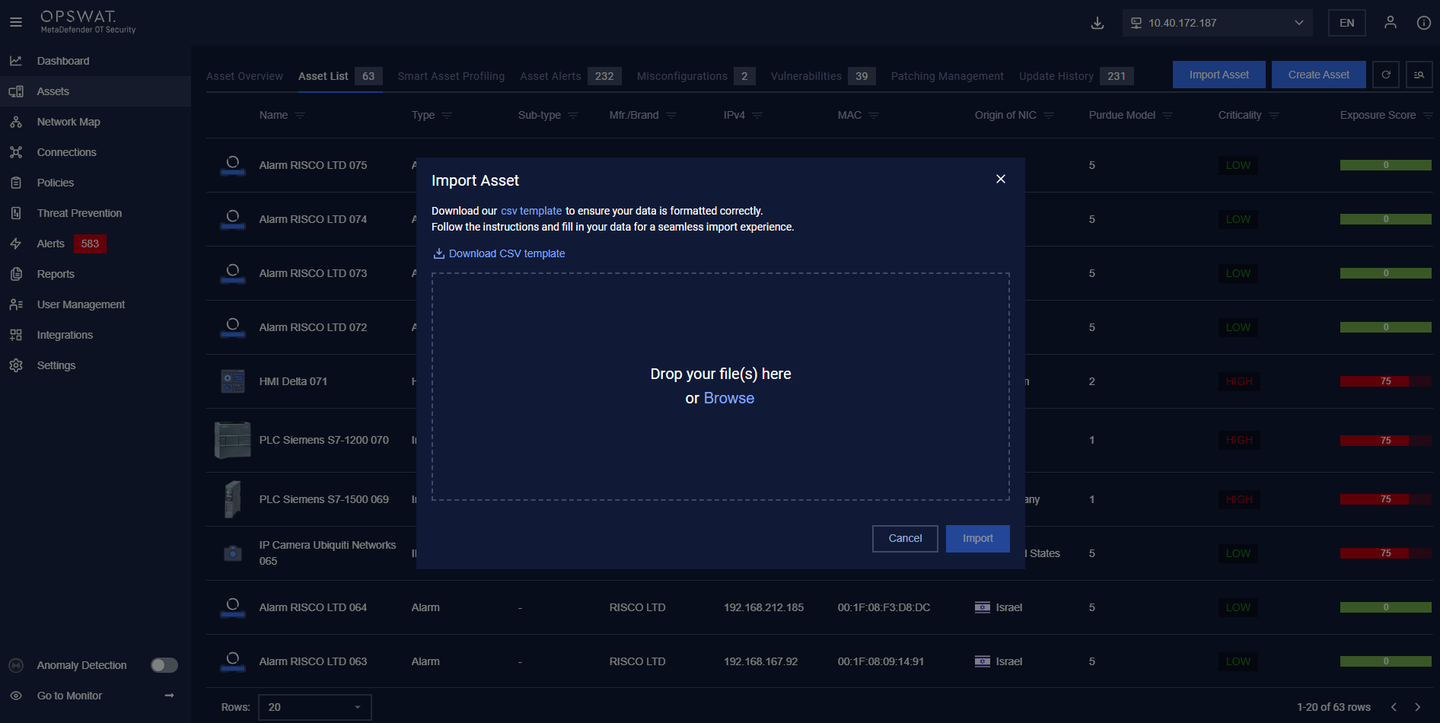The height and width of the screenshot is (723, 1440).
Task: Click the Alarm RISCO LTD 075 icon
Action: pyautogui.click(x=233, y=165)
